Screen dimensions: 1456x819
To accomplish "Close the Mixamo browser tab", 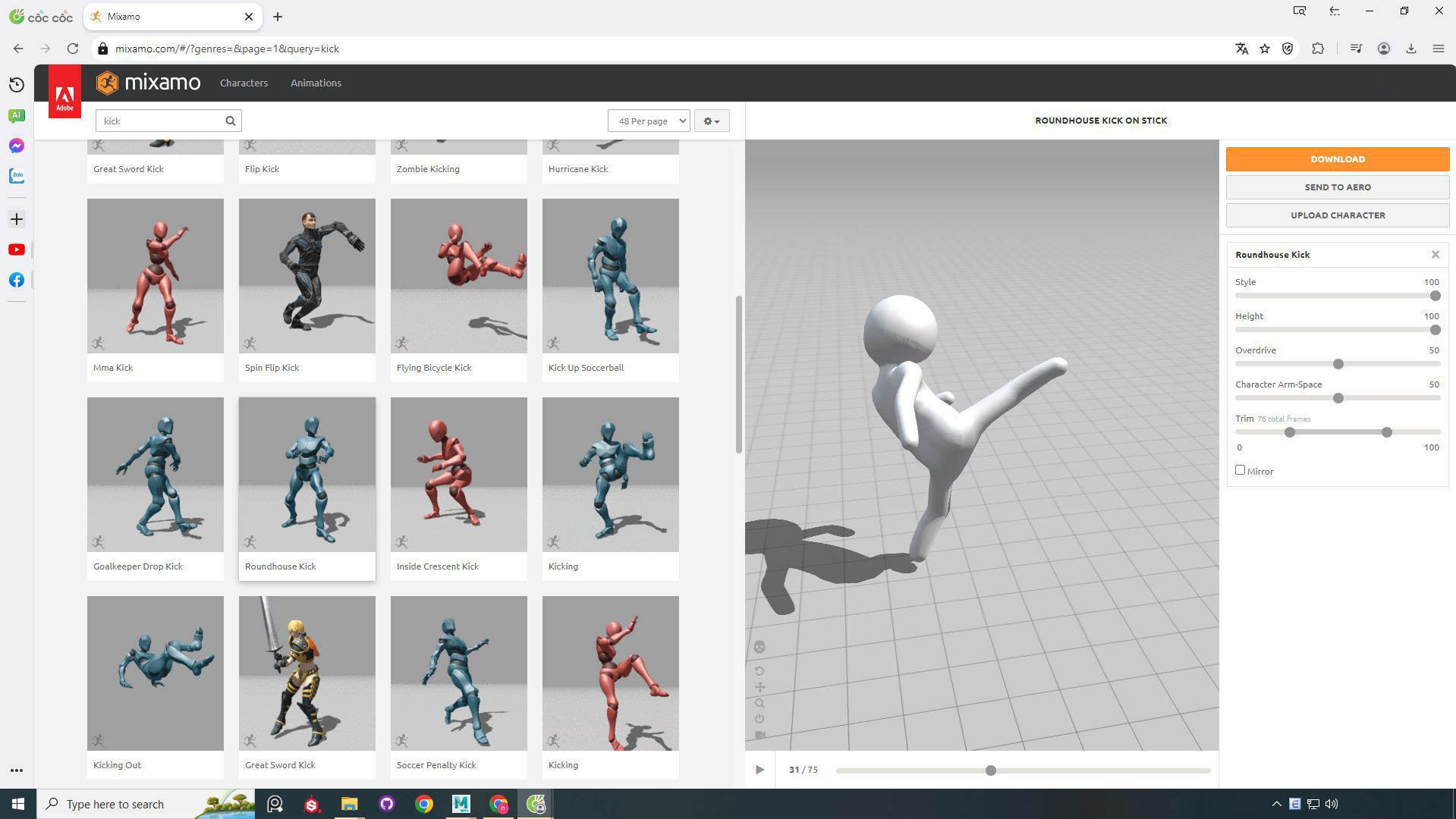I will pyautogui.click(x=248, y=17).
